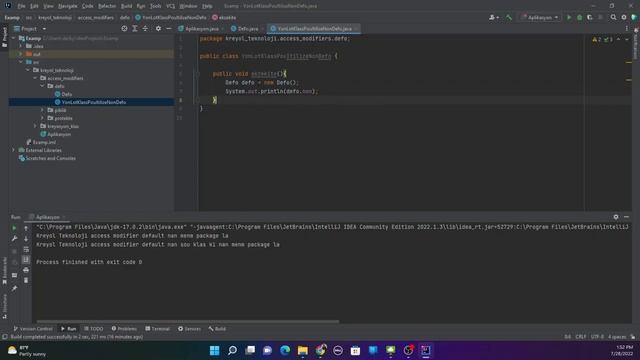Open the Aplikasyon run configuration dropdown
The width and height of the screenshot is (640, 360).
[539, 18]
